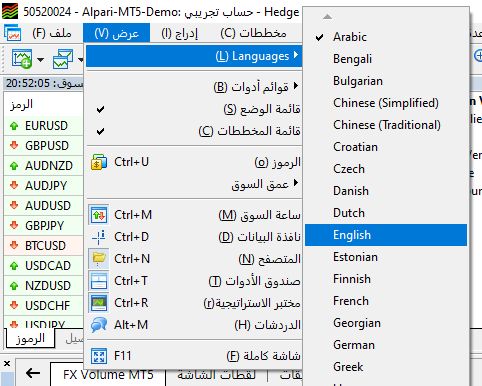Select Dutch language
This screenshot has height=386, width=482.
[x=386, y=213]
